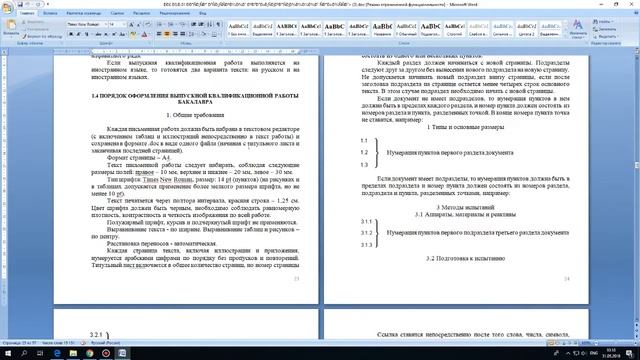Click Increase Indent icon

(201, 24)
